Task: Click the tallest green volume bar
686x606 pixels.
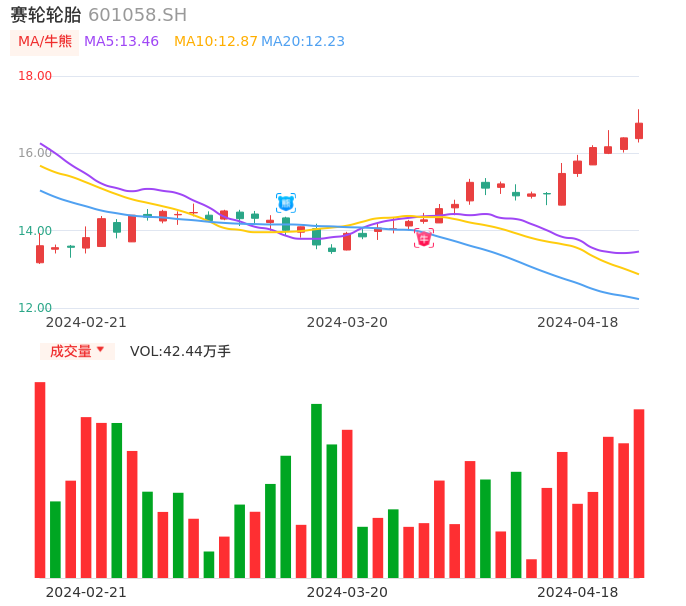Action: pyautogui.click(x=316, y=490)
